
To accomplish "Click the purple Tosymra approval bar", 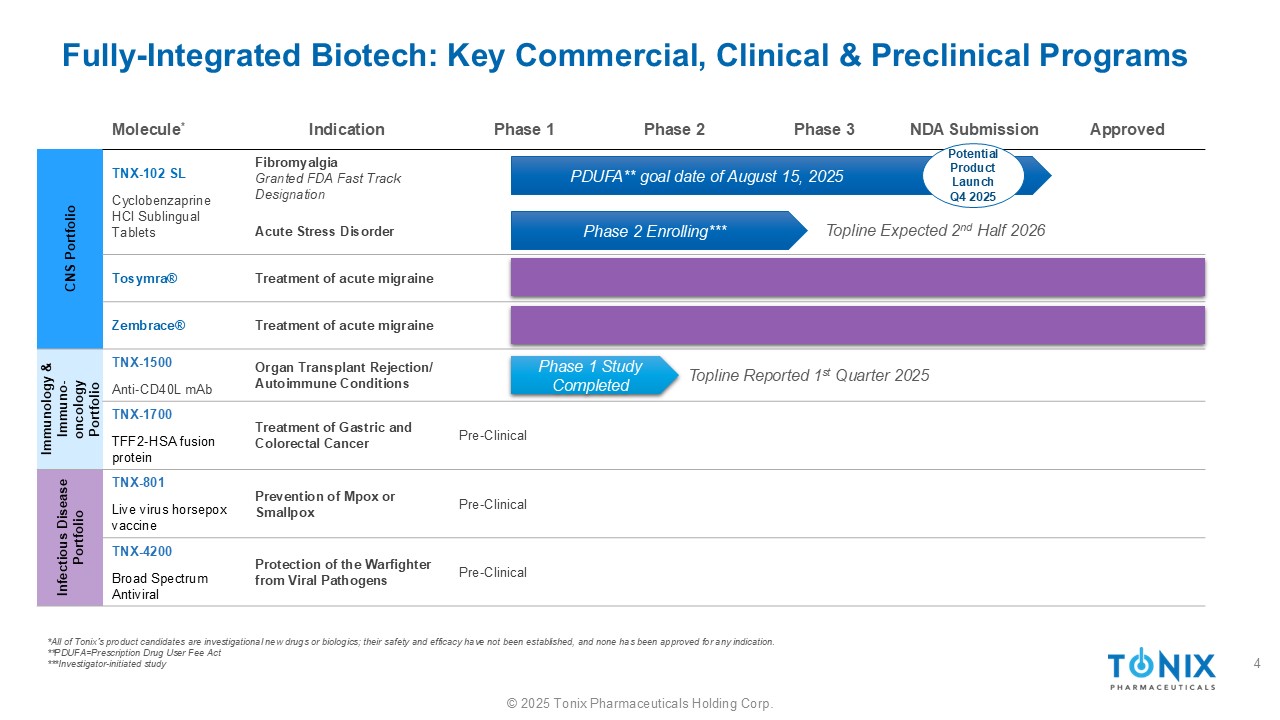I will (x=857, y=278).
